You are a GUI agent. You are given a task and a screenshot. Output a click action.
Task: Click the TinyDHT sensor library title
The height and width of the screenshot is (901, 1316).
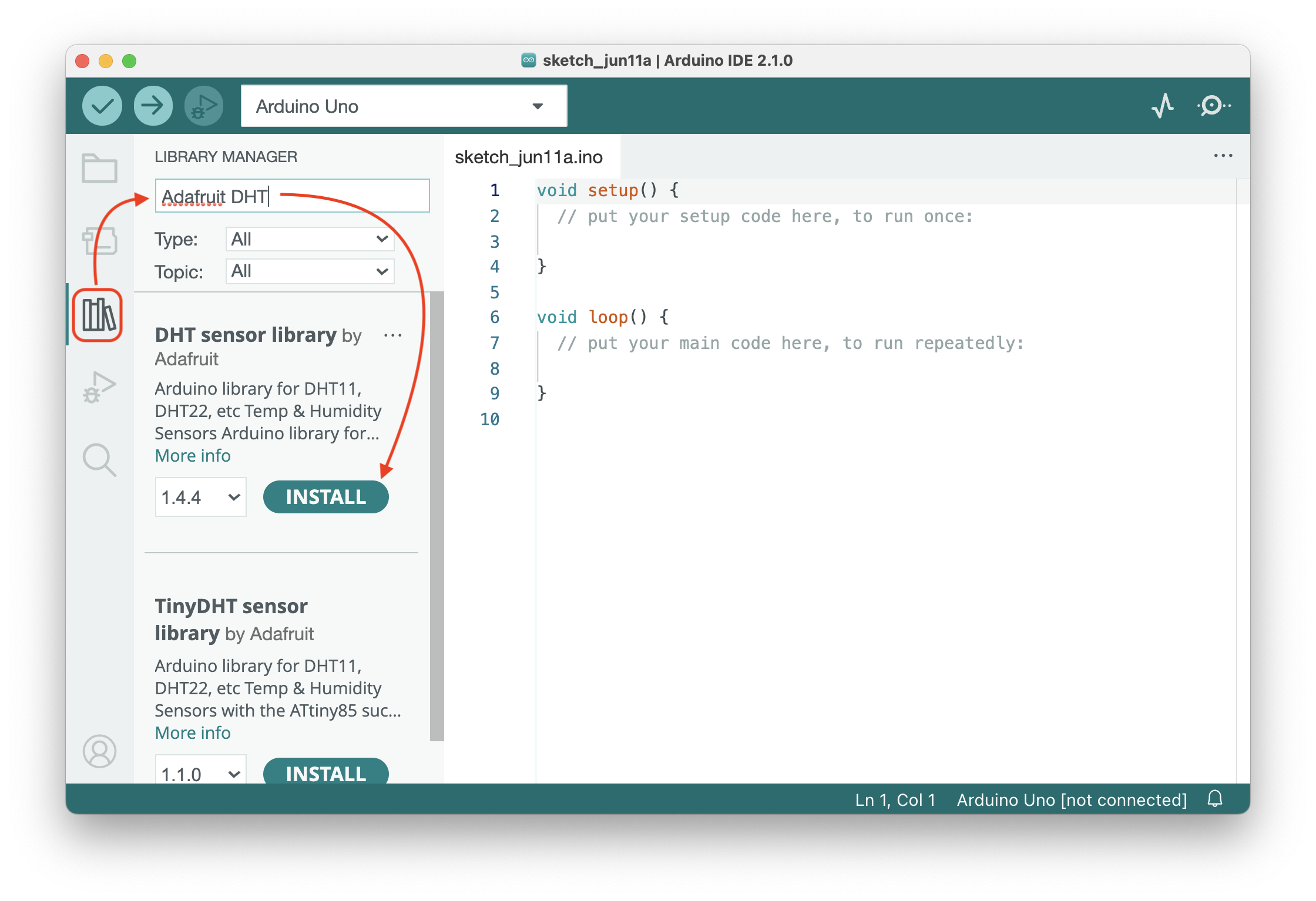231,619
